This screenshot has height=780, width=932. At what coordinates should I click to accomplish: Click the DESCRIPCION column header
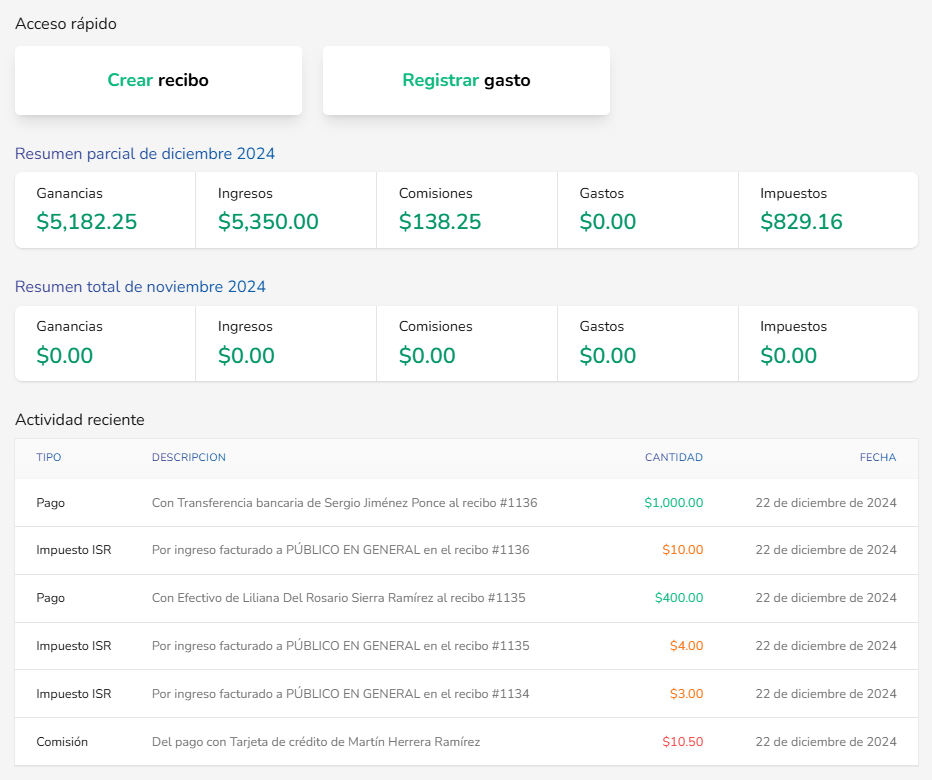point(189,457)
